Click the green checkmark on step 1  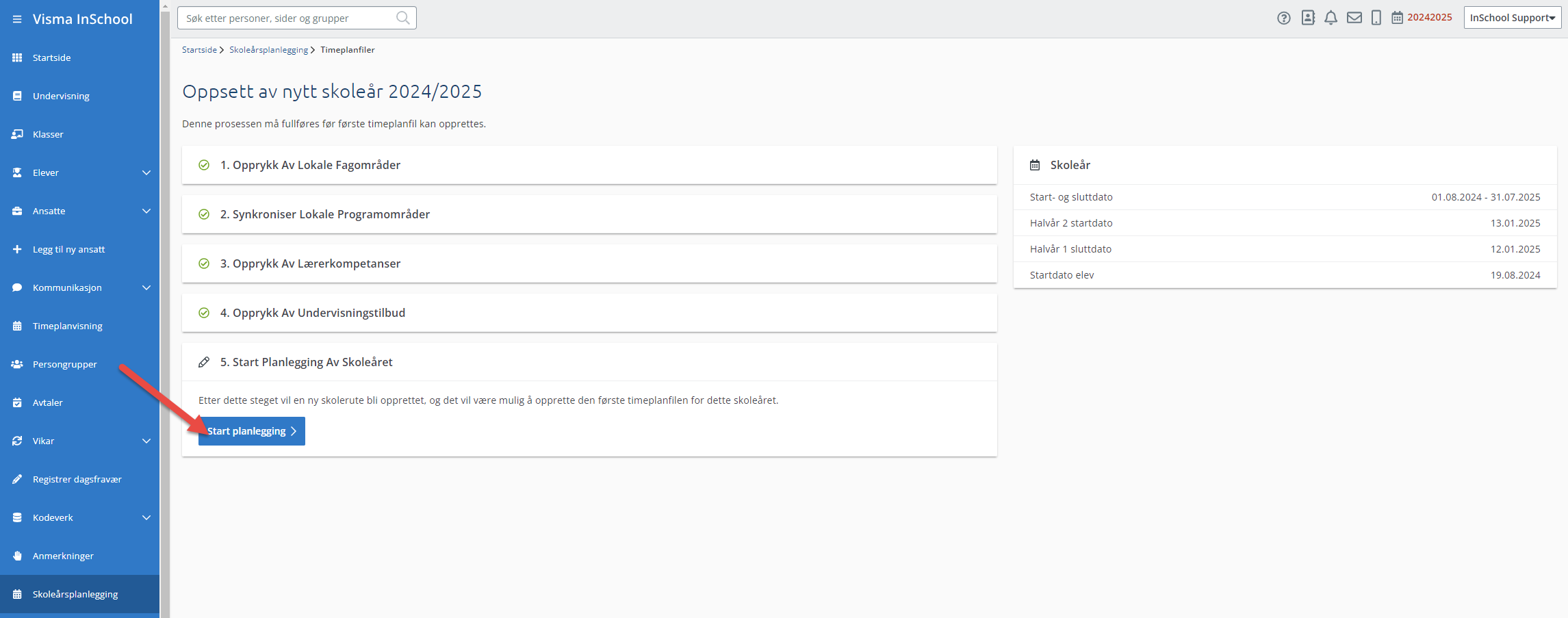[x=204, y=165]
